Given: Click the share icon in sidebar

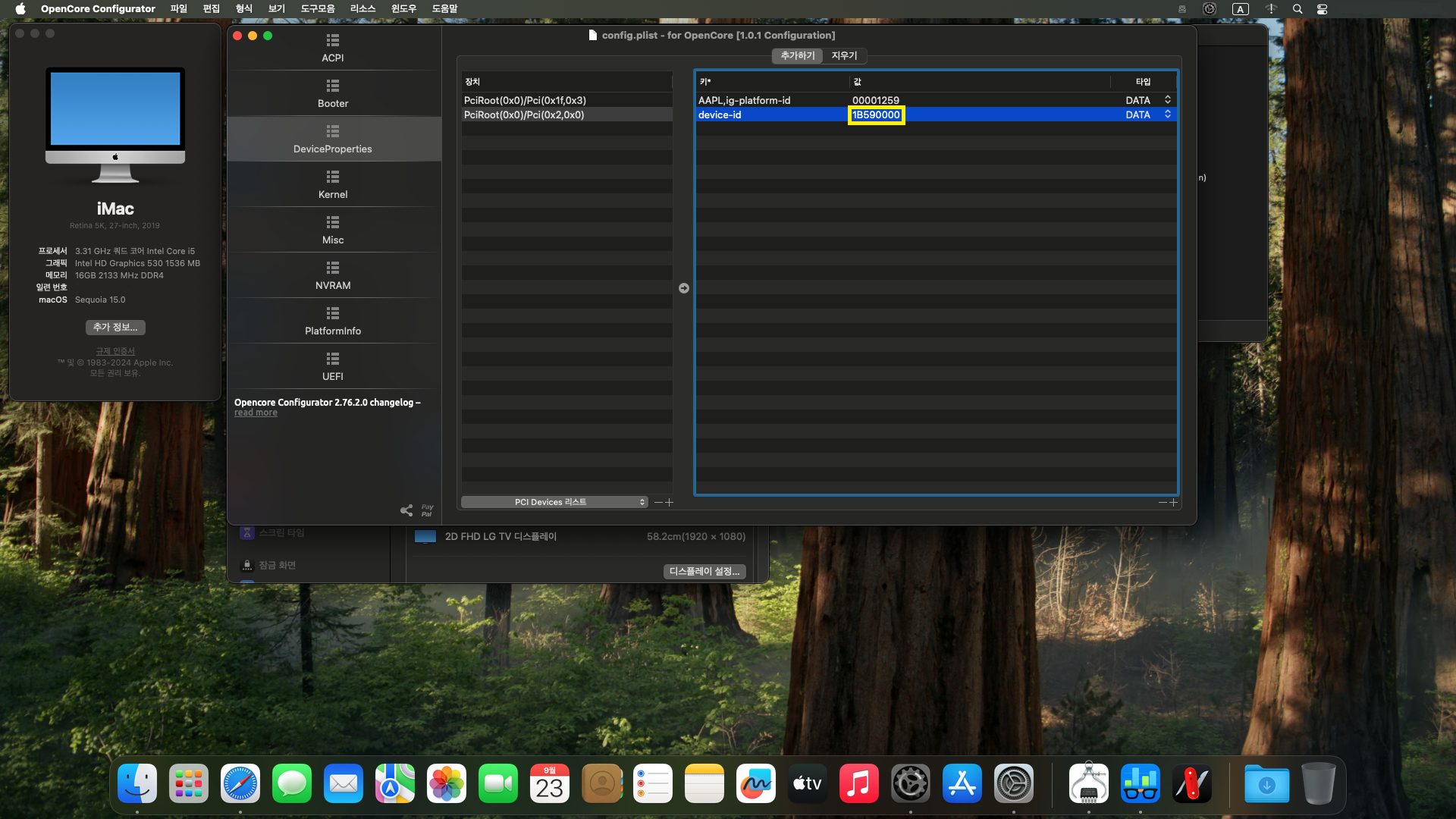Looking at the screenshot, I should pyautogui.click(x=406, y=510).
